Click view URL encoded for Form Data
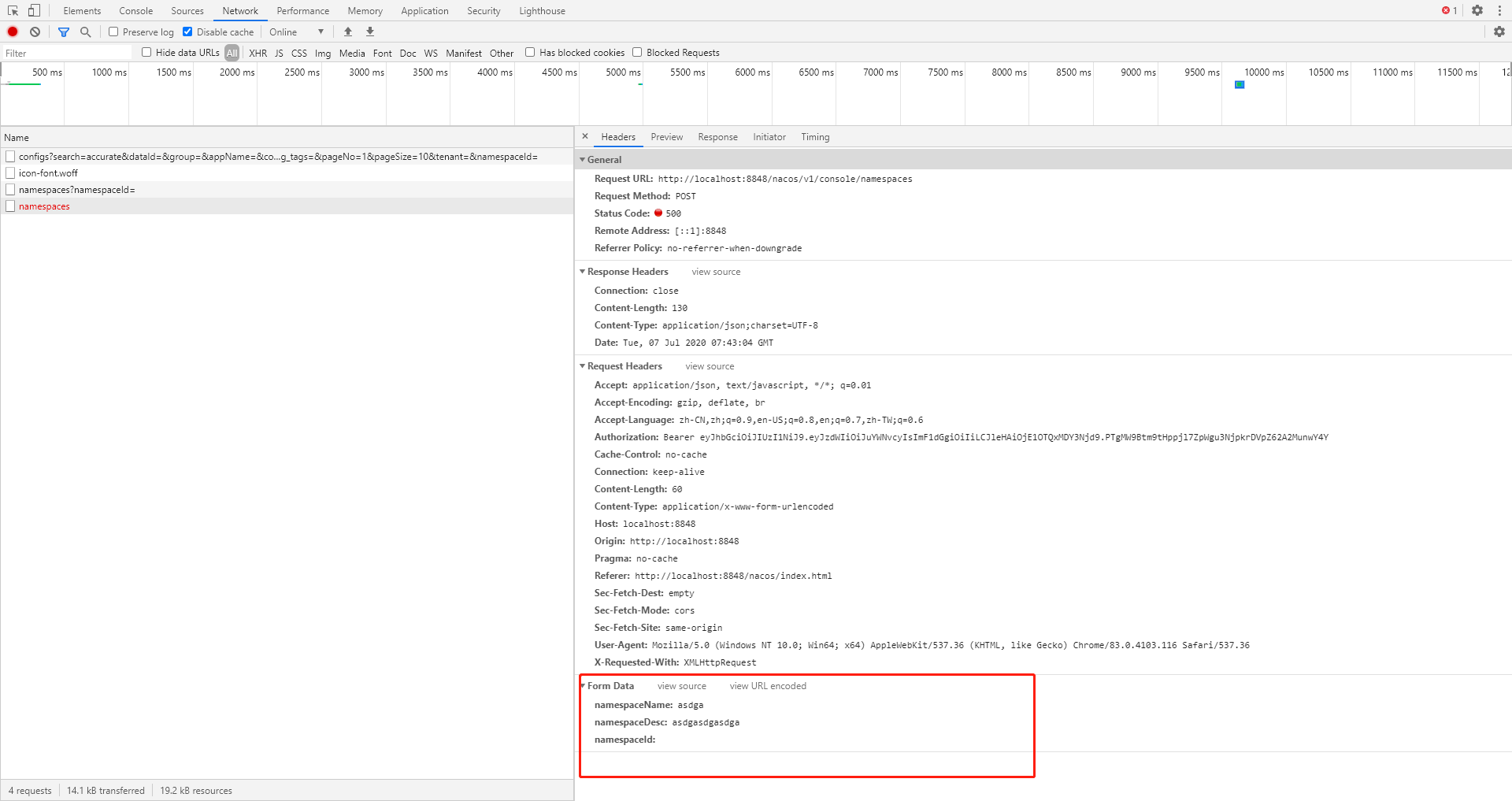 coord(768,685)
